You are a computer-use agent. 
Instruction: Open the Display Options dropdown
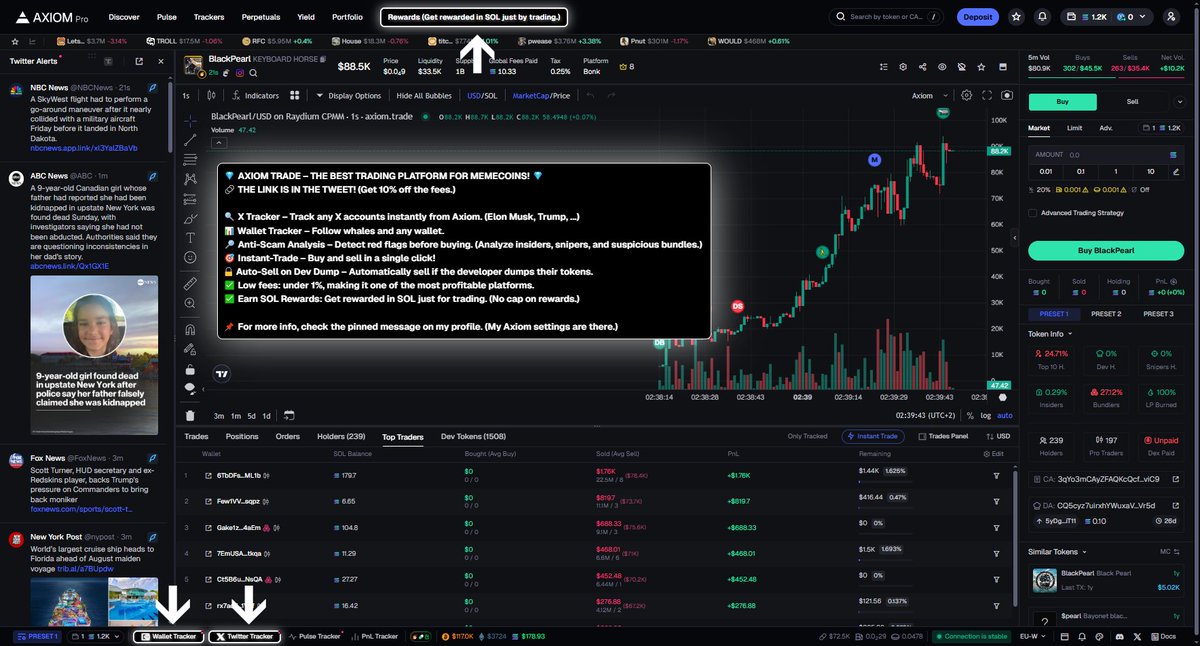tap(348, 96)
